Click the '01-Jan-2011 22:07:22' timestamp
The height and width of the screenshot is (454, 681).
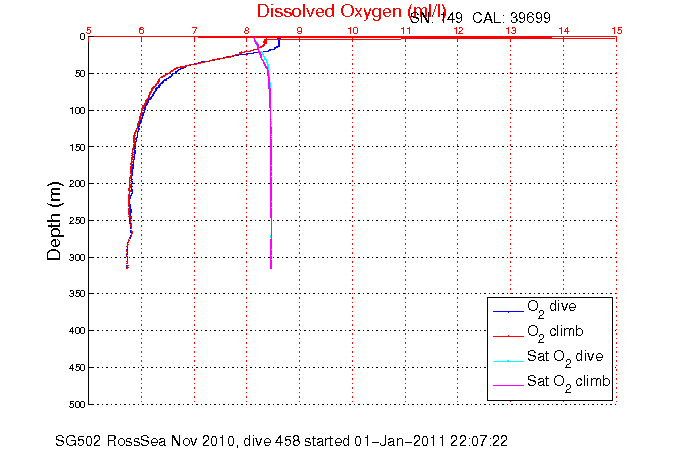[431, 441]
